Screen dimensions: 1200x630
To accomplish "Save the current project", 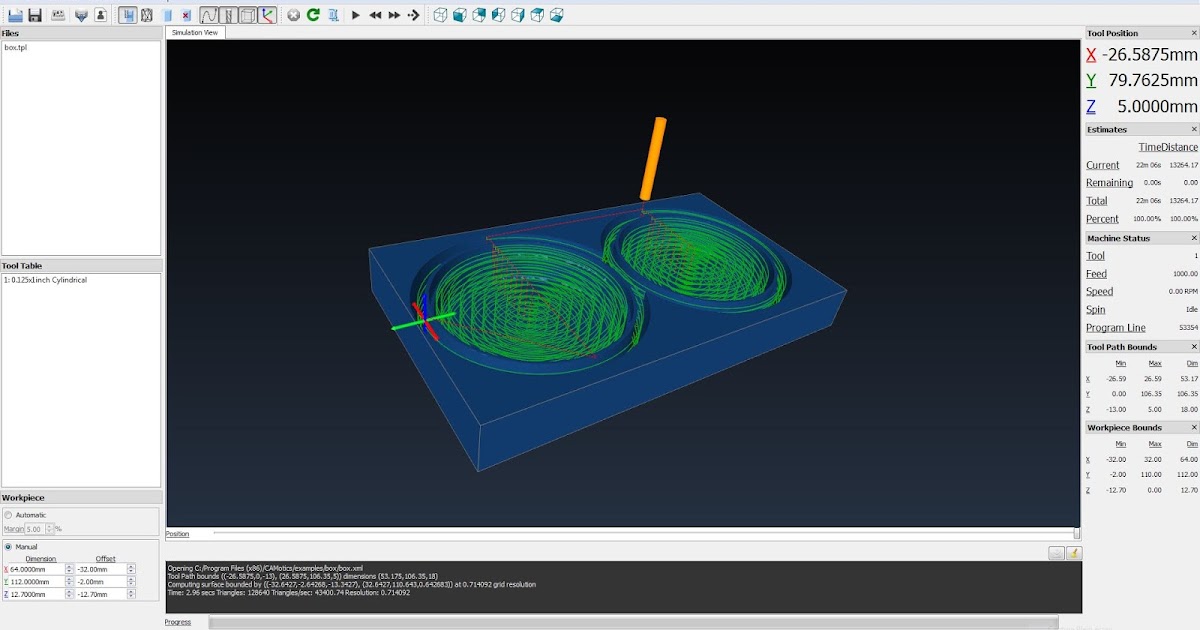I will click(37, 15).
